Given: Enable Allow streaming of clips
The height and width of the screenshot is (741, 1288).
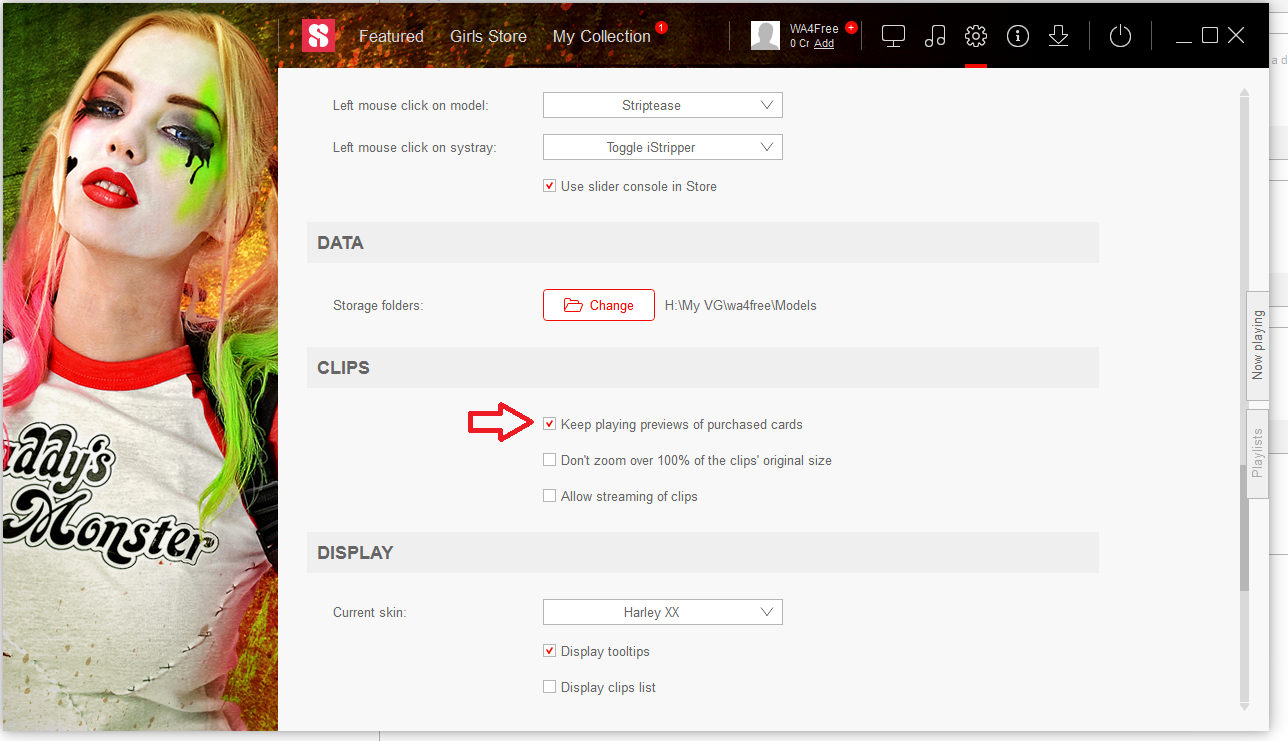Looking at the screenshot, I should pyautogui.click(x=549, y=496).
